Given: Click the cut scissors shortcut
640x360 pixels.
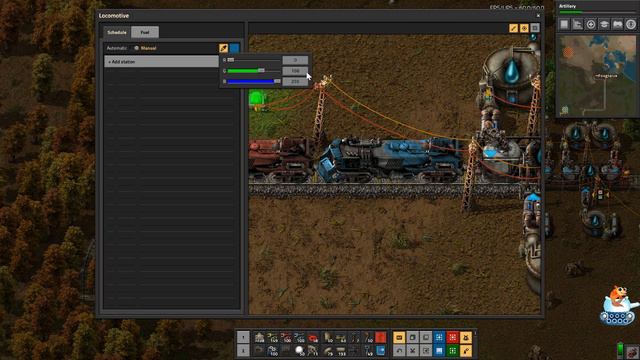Looking at the screenshot, I should 412,351.
